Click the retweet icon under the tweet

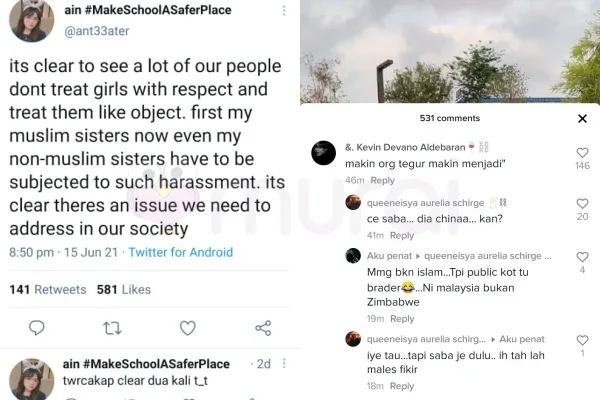coord(112,327)
